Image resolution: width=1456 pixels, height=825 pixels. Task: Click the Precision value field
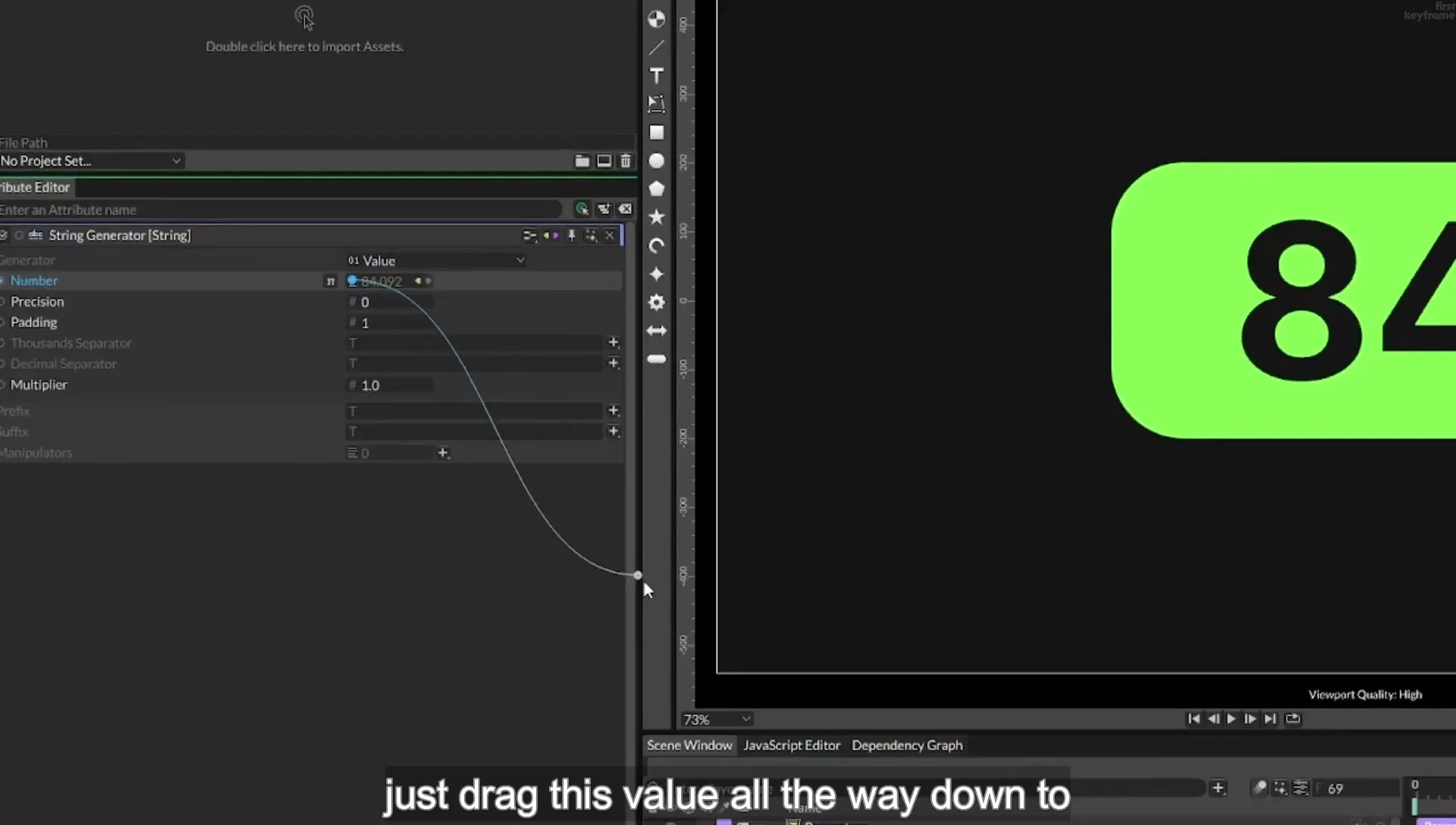coord(390,303)
